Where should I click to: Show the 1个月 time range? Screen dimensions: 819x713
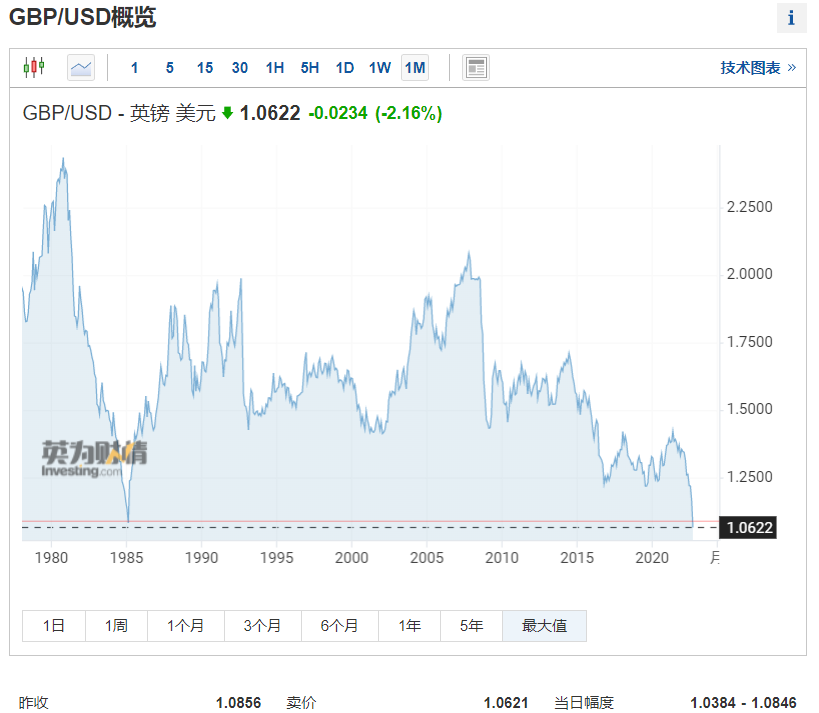click(186, 626)
